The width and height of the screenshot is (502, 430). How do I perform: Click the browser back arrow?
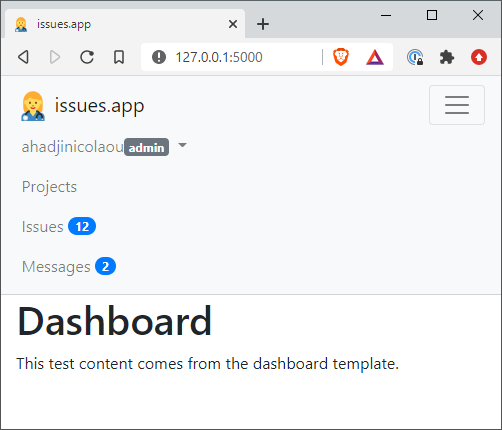click(x=23, y=57)
